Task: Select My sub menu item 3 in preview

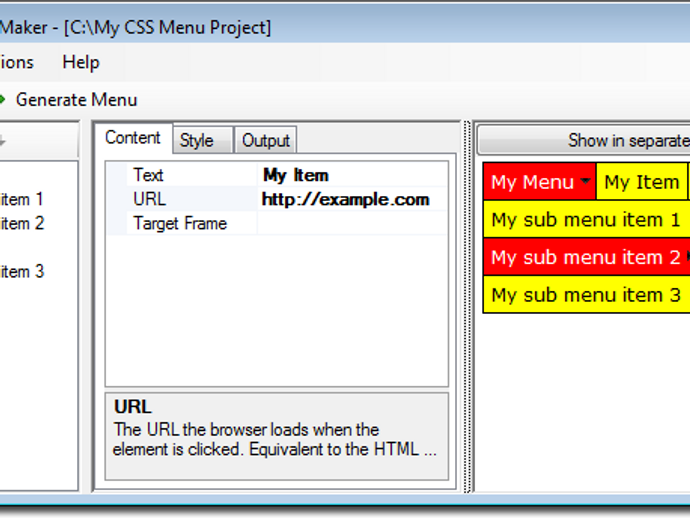Action: click(586, 295)
